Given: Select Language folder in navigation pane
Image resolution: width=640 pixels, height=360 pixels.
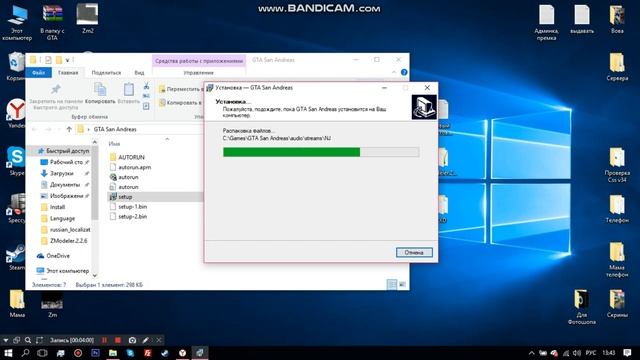Looking at the screenshot, I should [58, 218].
